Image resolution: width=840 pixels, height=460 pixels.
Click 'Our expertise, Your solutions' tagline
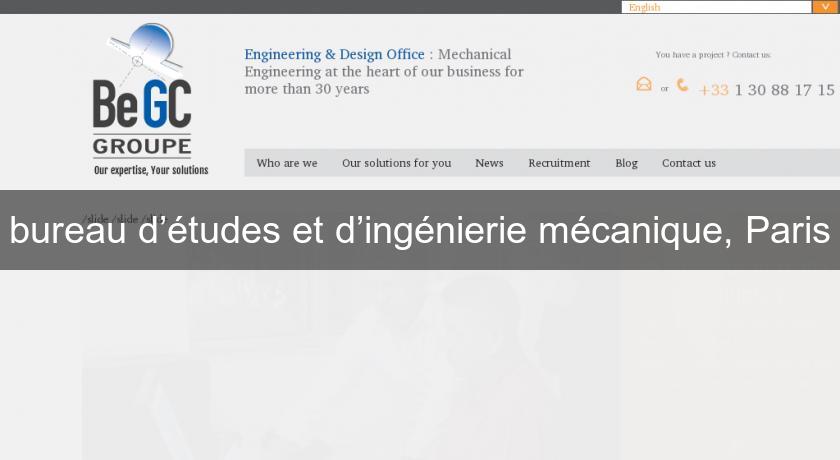pyautogui.click(x=151, y=170)
